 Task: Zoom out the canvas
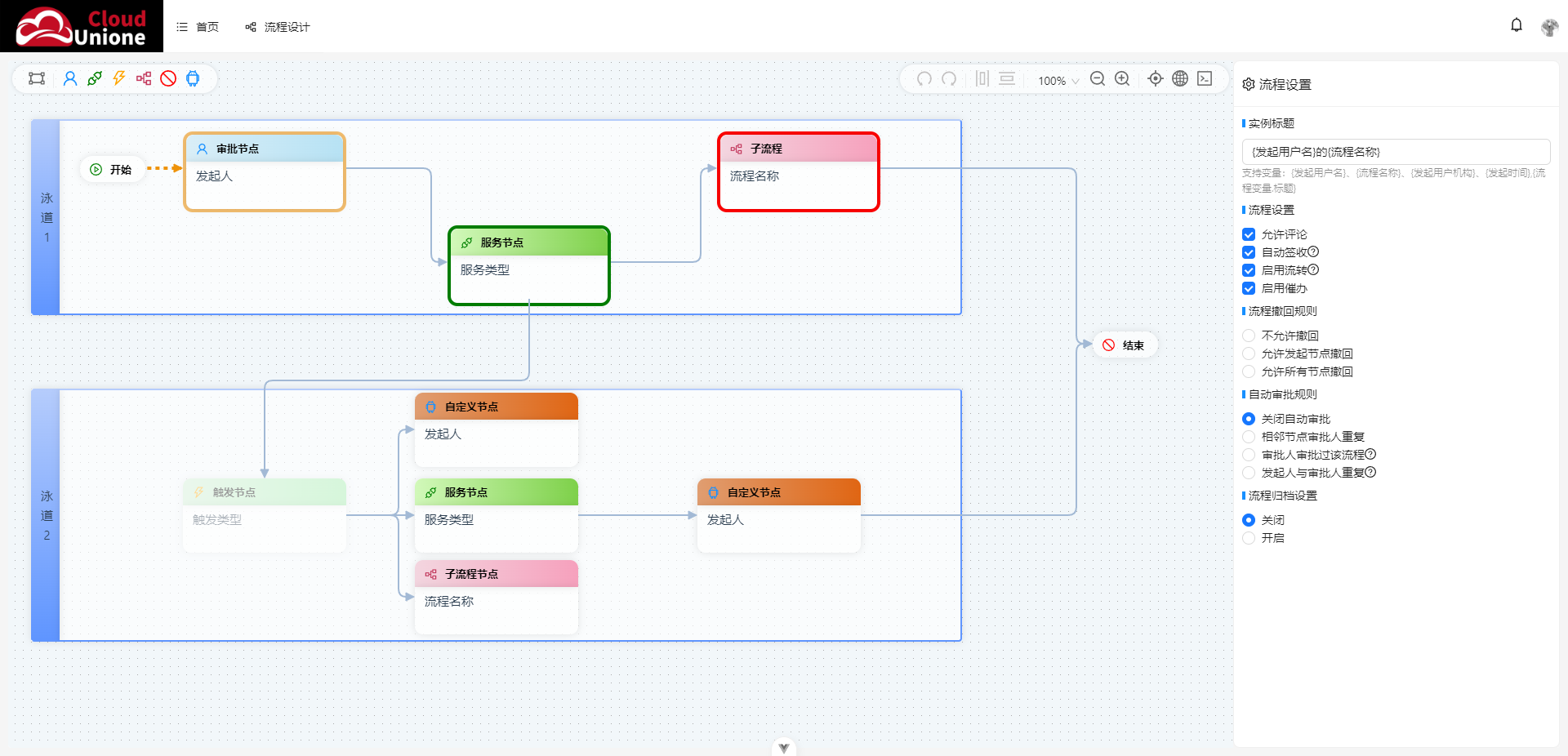(x=1098, y=78)
